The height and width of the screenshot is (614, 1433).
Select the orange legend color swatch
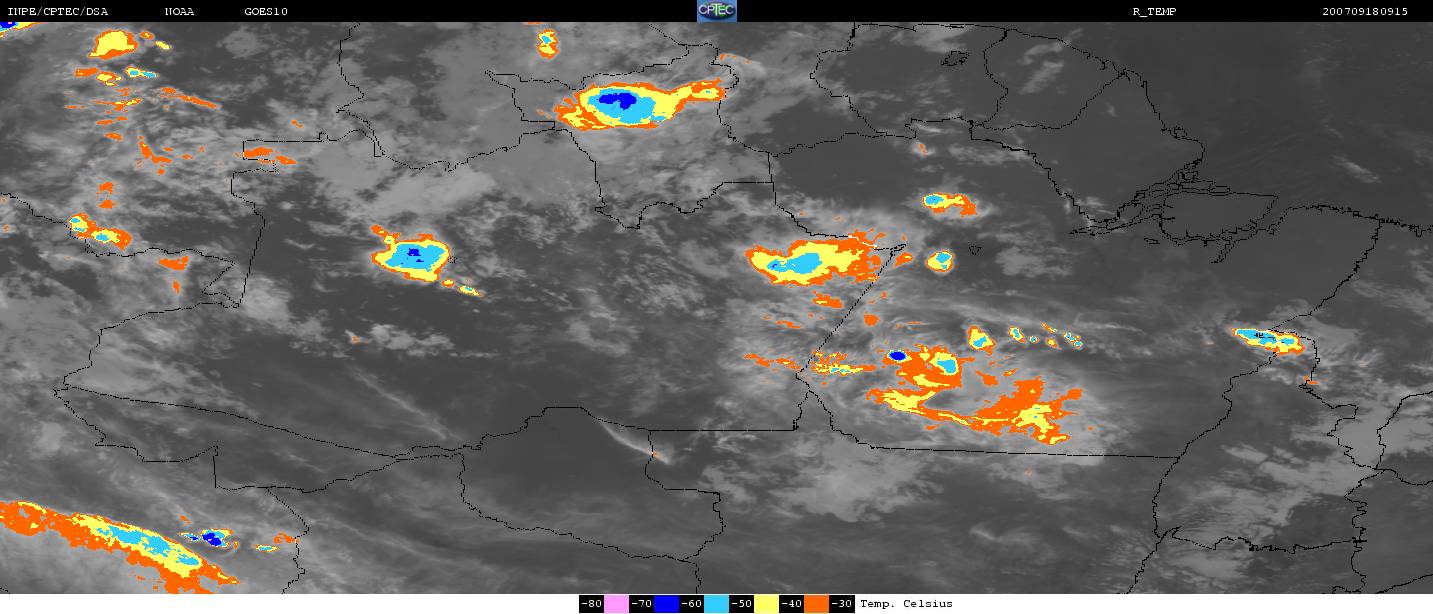(817, 604)
